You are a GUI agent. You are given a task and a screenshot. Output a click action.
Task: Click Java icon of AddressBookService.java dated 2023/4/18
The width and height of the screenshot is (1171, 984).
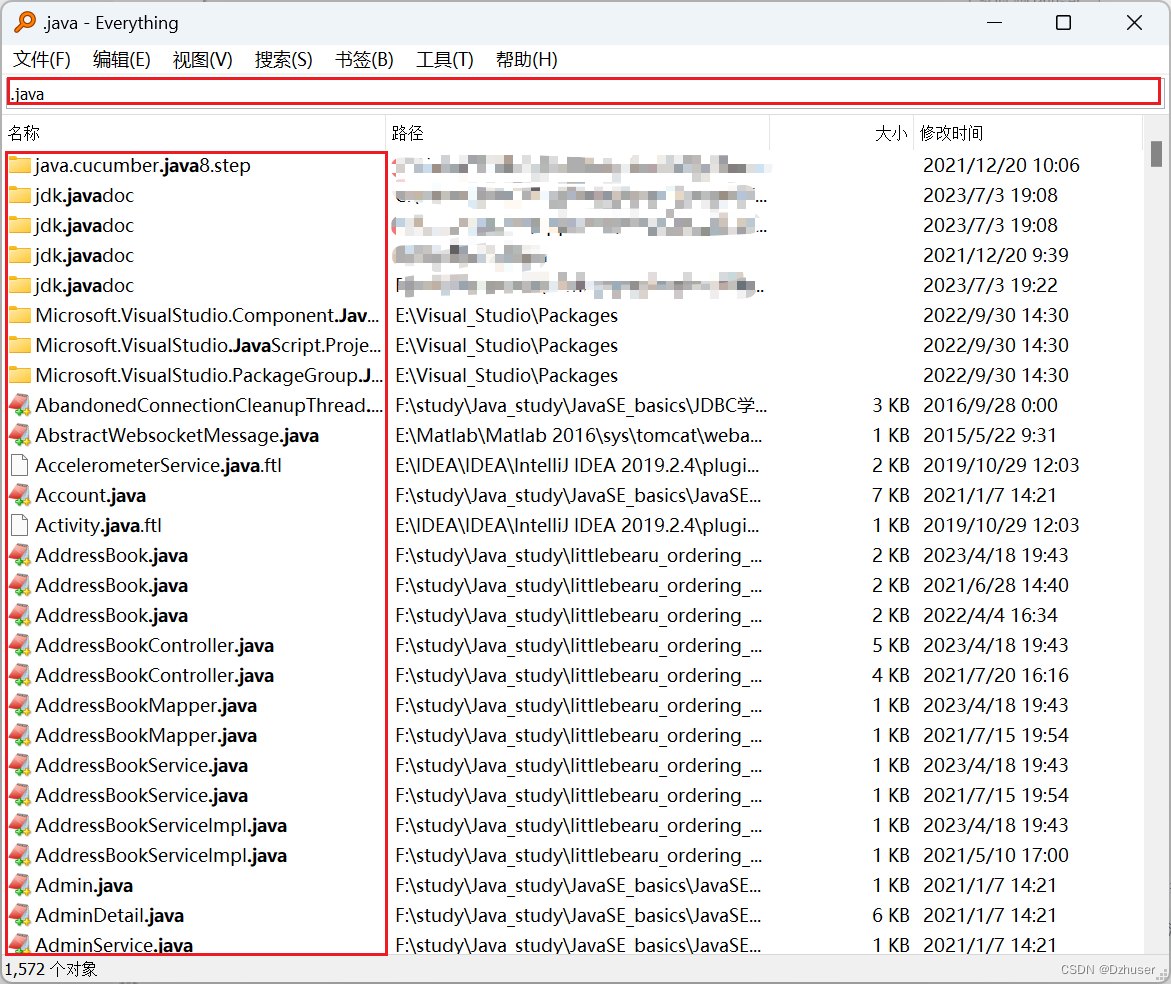click(20, 765)
